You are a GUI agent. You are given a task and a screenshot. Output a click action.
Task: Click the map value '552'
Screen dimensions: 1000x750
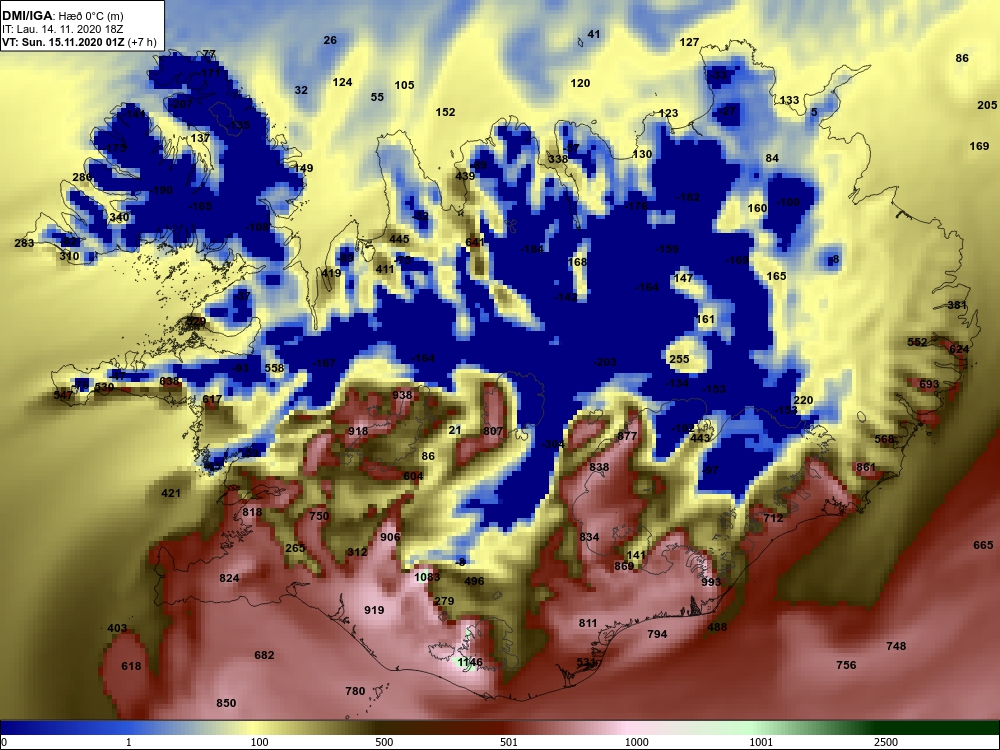917,342
